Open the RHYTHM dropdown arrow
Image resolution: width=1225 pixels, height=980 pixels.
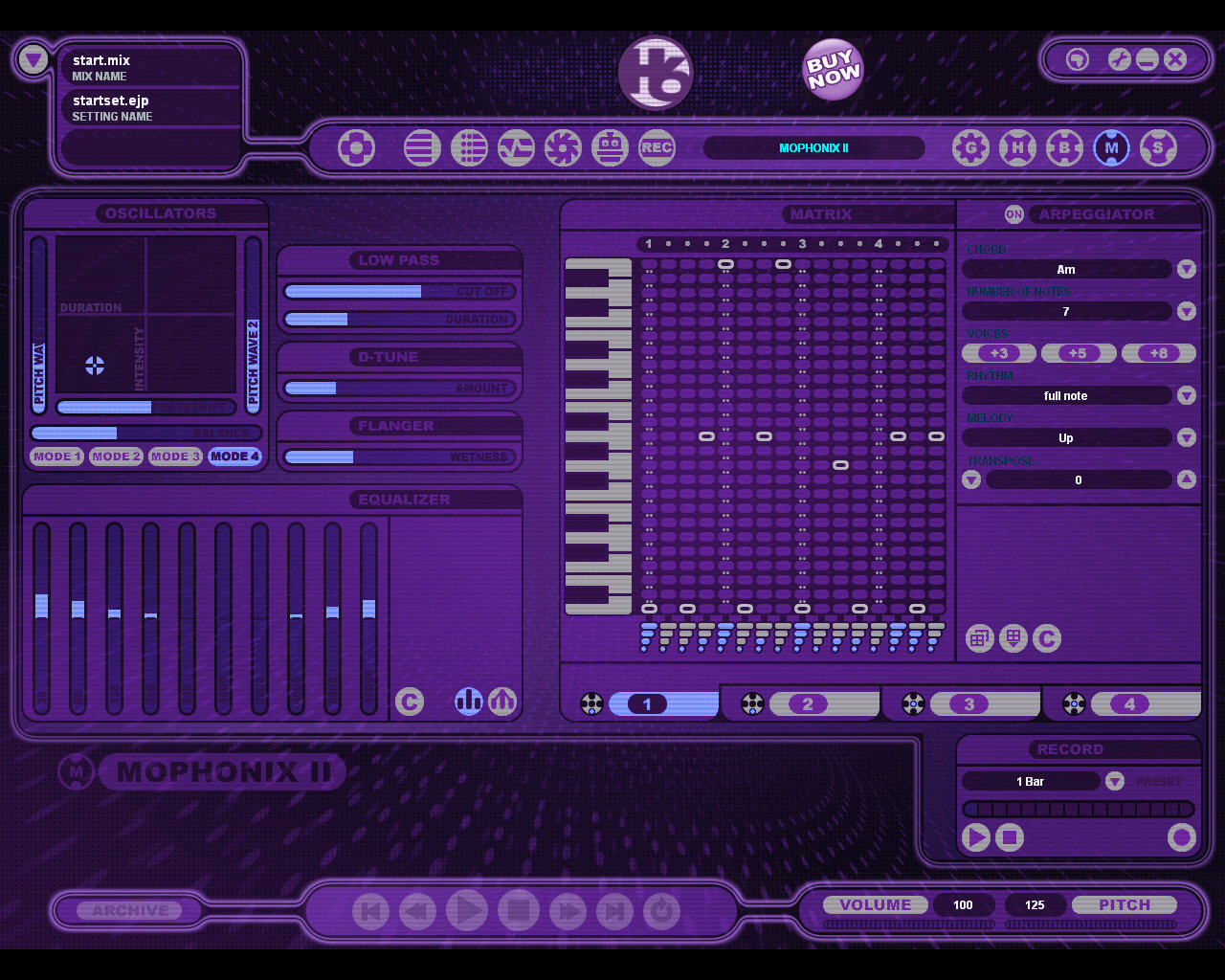pos(1187,395)
